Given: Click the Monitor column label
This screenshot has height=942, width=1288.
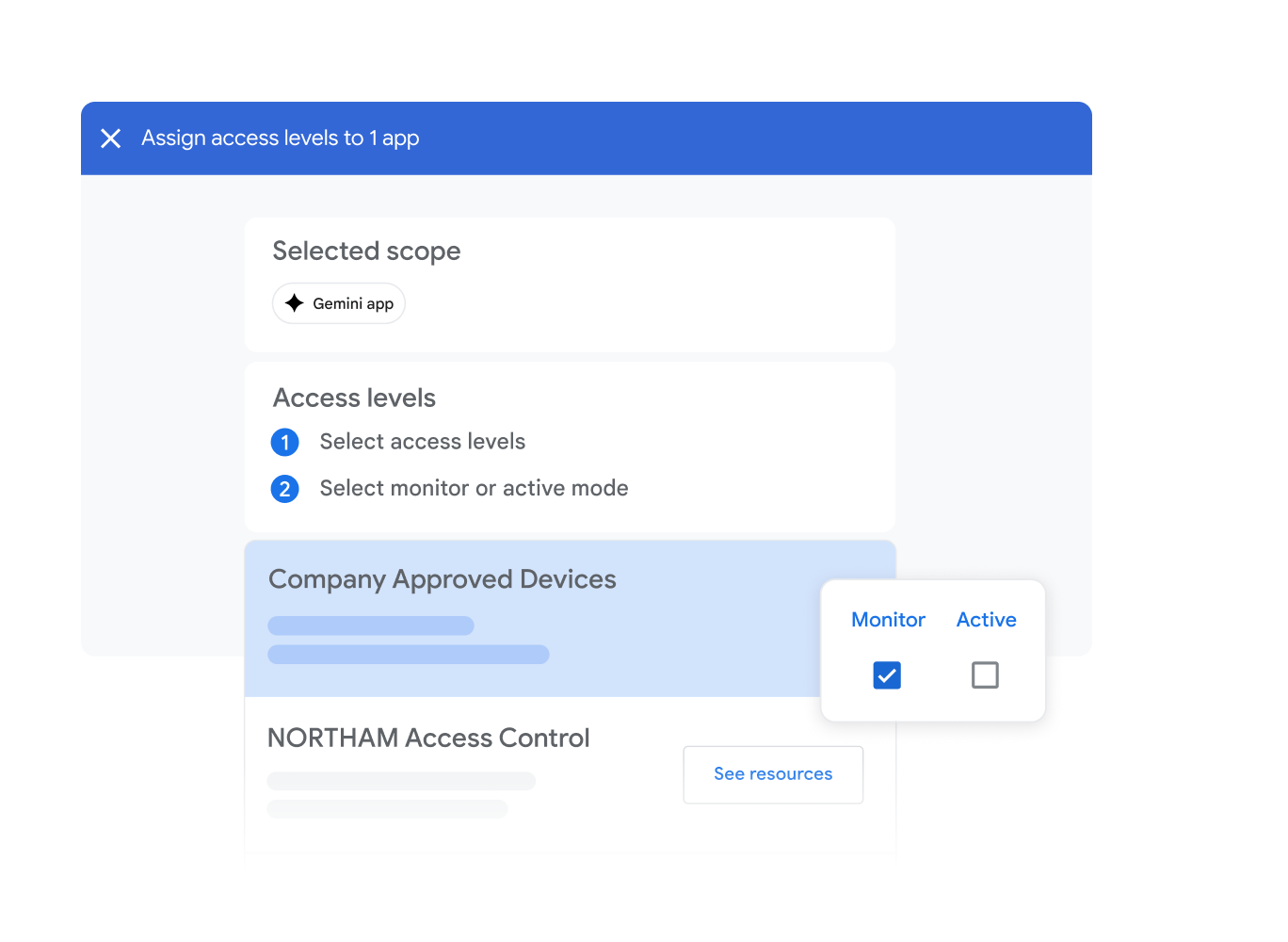Looking at the screenshot, I should 888,620.
